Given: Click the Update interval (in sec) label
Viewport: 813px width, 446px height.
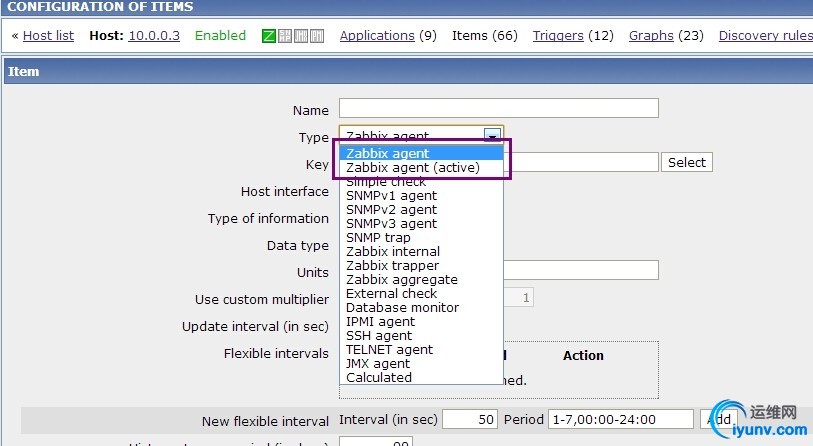Looking at the screenshot, I should coord(255,327).
